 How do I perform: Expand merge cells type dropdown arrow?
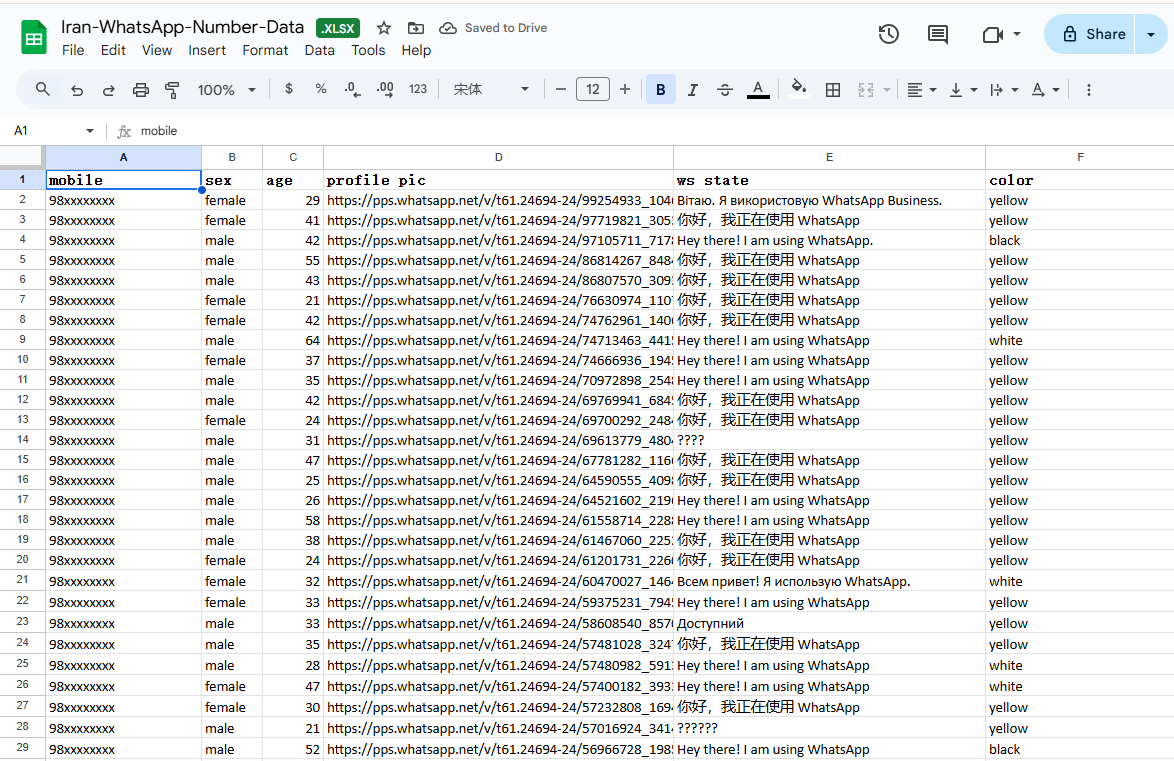886,90
